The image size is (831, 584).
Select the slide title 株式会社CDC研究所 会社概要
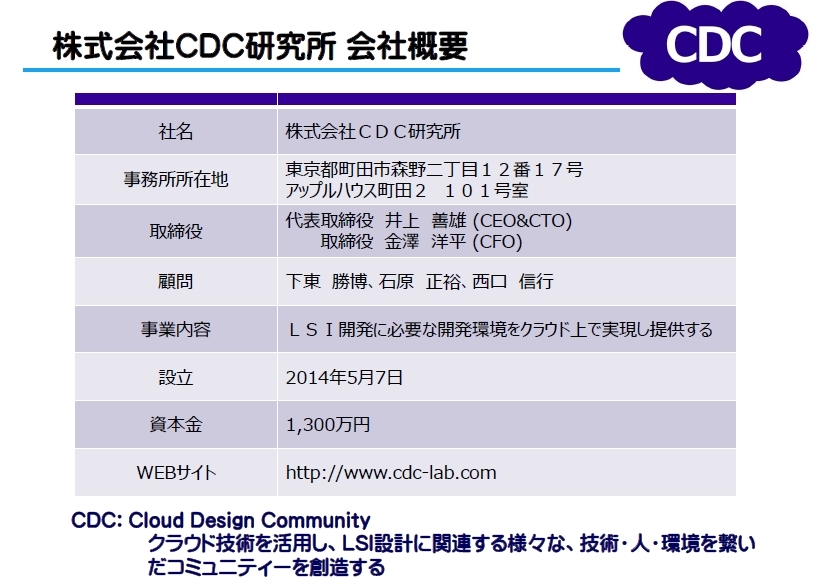260,46
